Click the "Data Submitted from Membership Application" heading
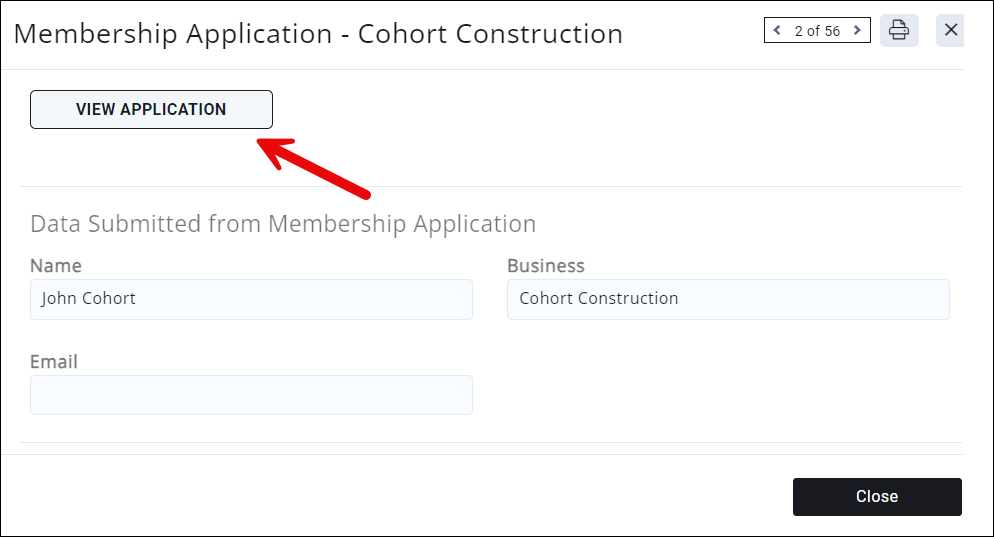 (x=283, y=223)
